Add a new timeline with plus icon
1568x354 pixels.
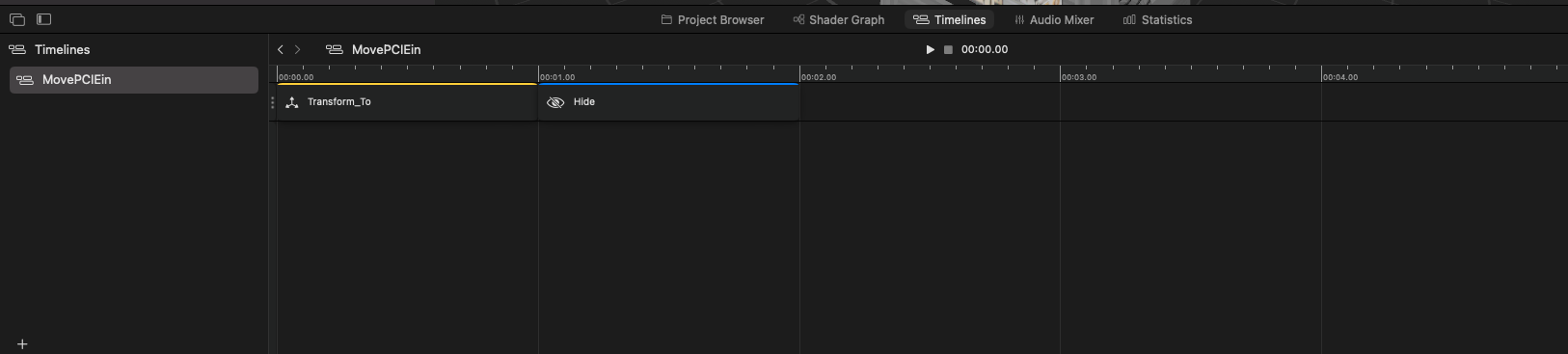22,343
